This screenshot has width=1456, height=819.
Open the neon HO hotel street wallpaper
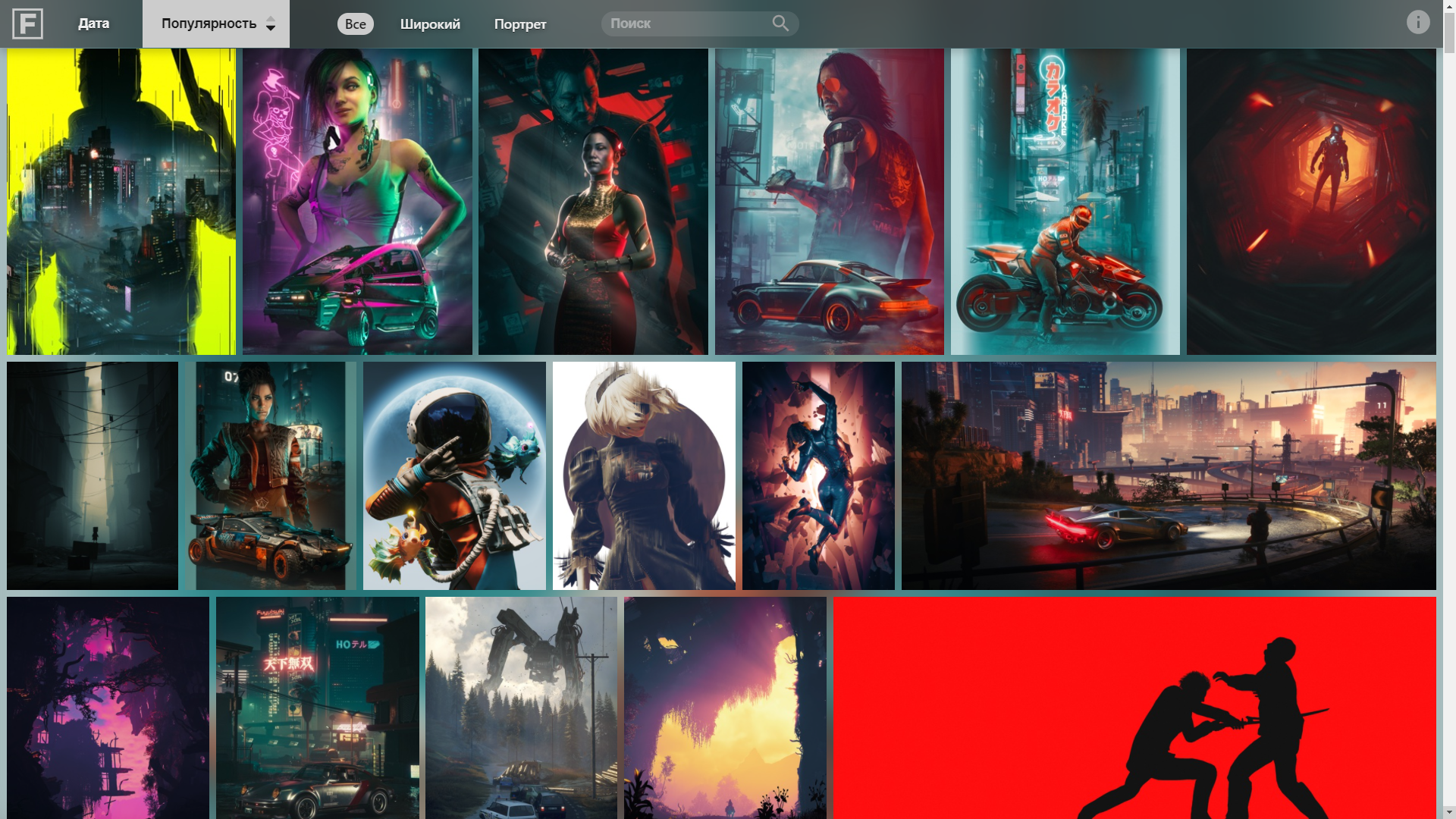tap(318, 708)
